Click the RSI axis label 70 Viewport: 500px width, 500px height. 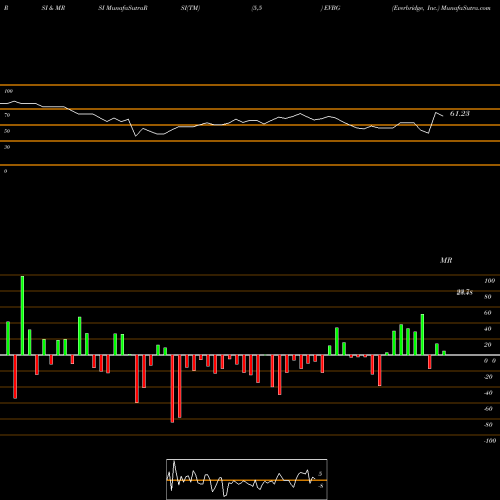point(7,115)
